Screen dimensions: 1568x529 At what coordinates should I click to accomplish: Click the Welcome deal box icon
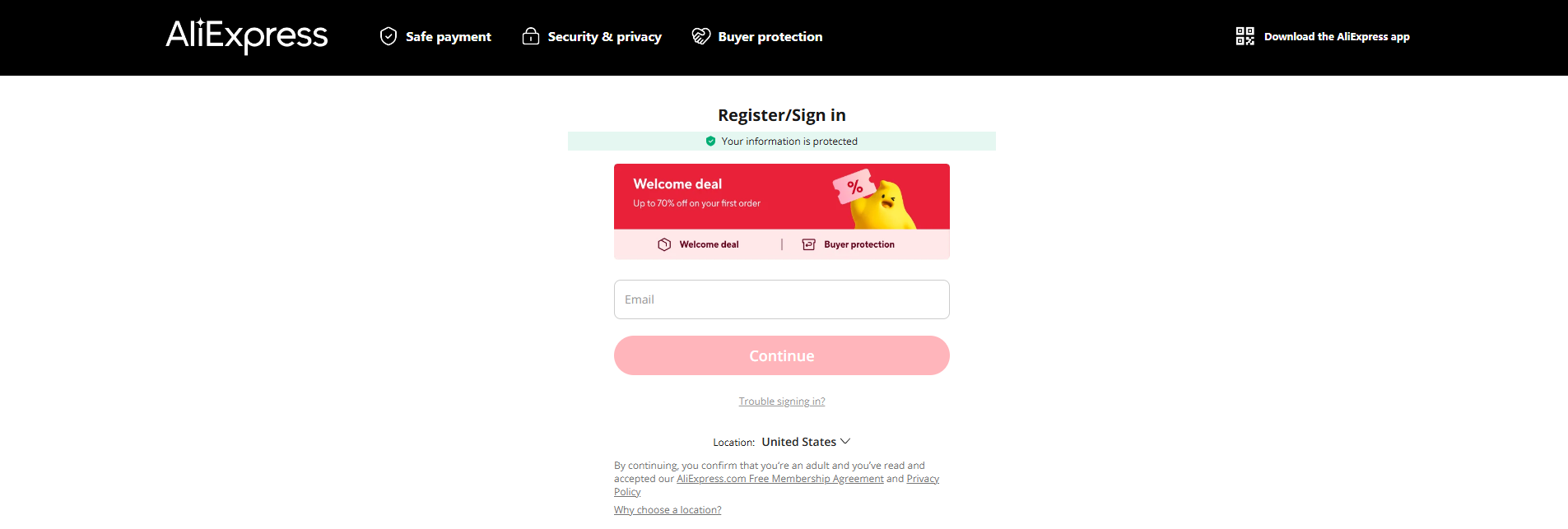click(x=664, y=244)
